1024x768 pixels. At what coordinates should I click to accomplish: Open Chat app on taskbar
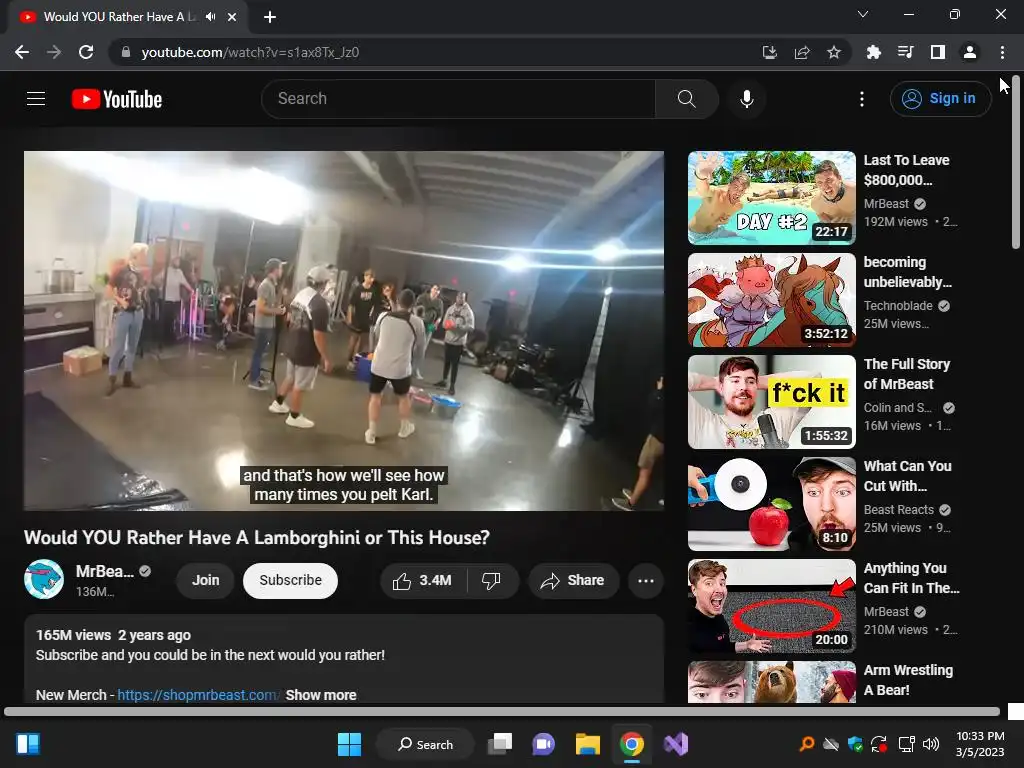point(543,744)
